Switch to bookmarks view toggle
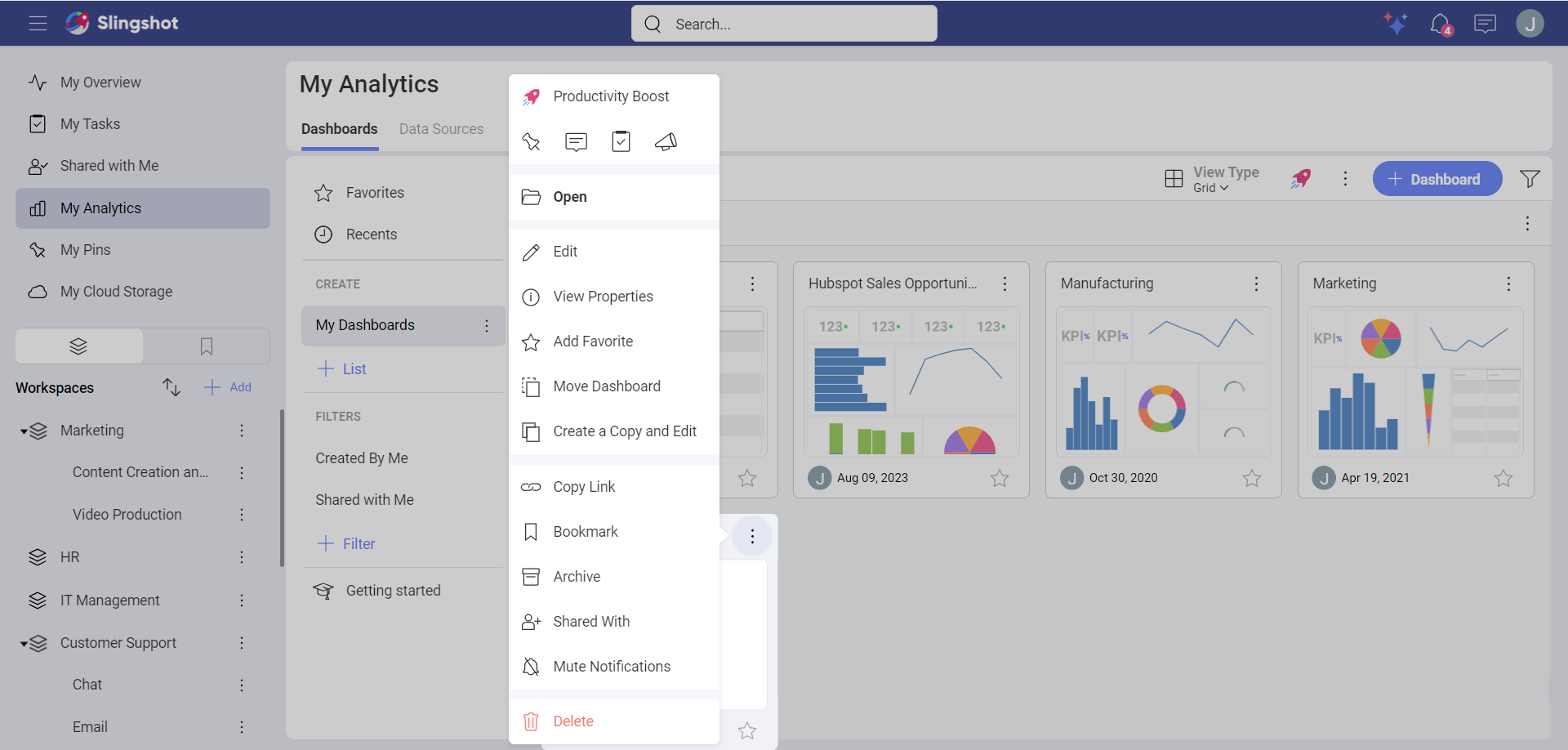The height and width of the screenshot is (750, 1568). point(207,346)
